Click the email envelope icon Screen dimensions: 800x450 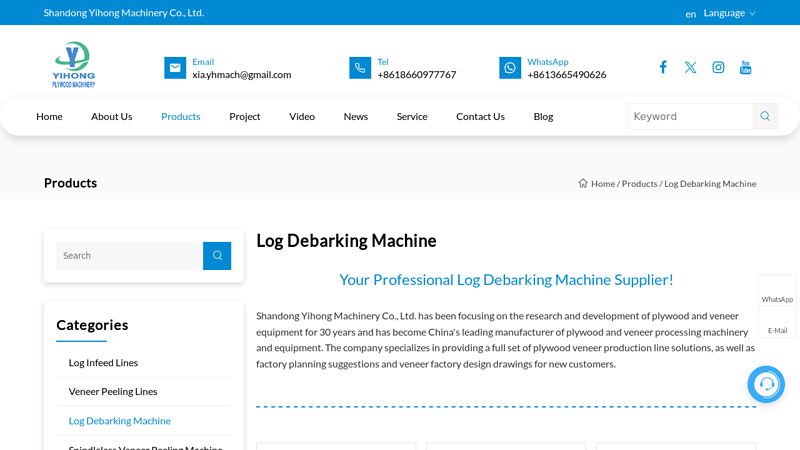(x=175, y=68)
